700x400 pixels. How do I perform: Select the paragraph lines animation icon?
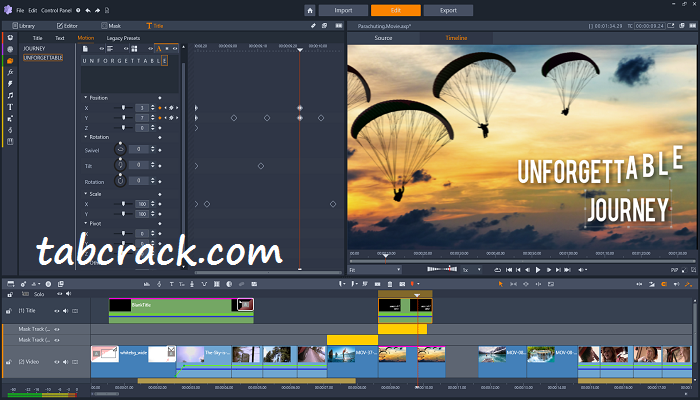(x=110, y=49)
